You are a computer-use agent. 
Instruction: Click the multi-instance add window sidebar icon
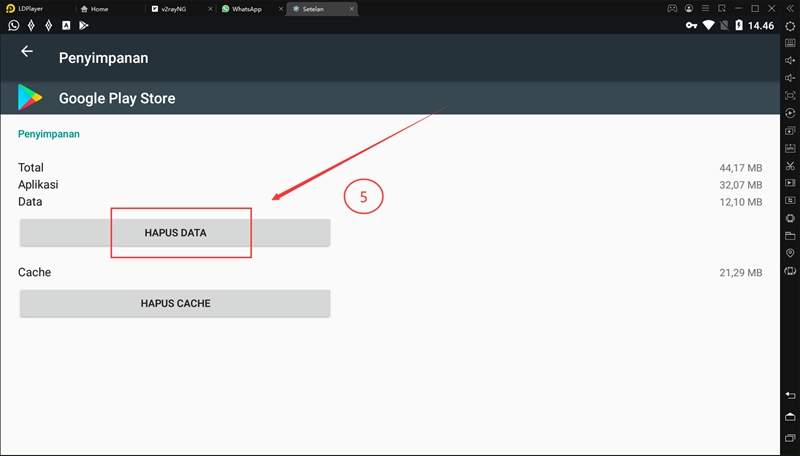790,131
